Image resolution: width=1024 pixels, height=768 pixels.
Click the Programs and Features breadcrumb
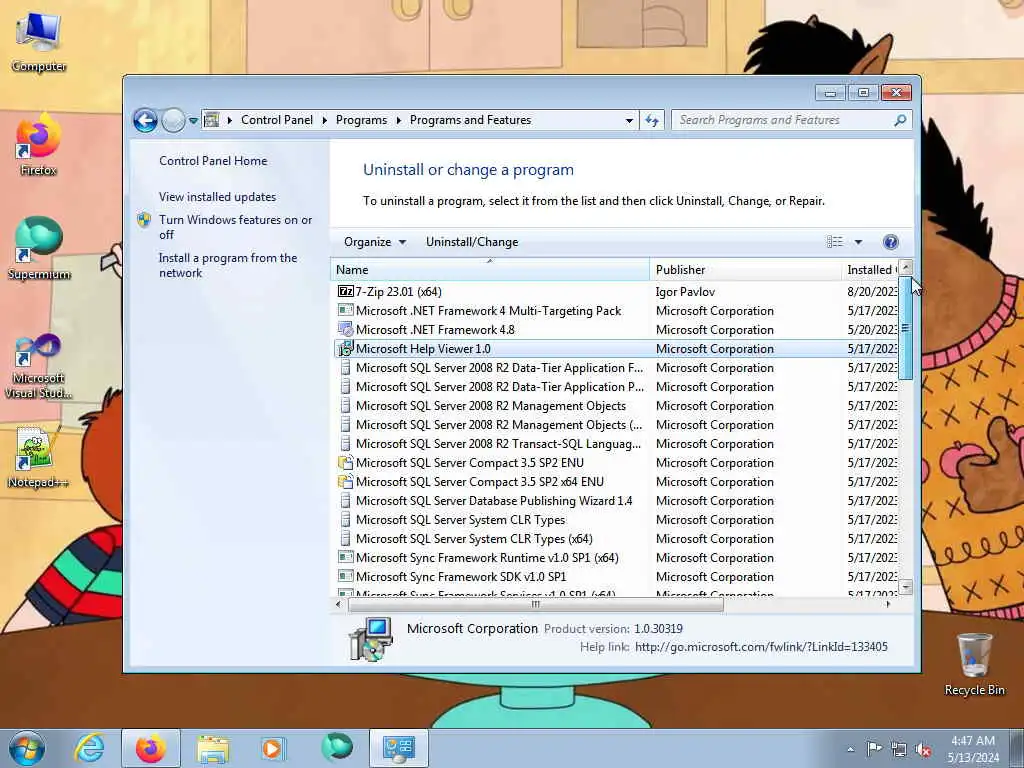[x=470, y=120]
